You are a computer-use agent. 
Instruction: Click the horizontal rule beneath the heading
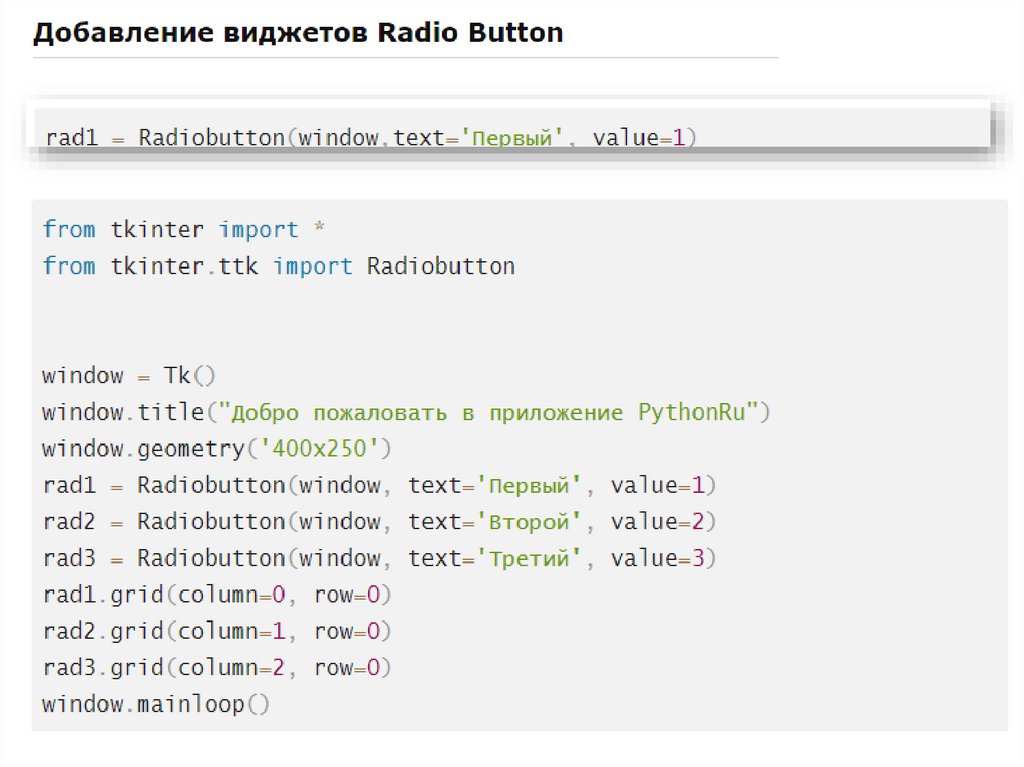pyautogui.click(x=405, y=58)
